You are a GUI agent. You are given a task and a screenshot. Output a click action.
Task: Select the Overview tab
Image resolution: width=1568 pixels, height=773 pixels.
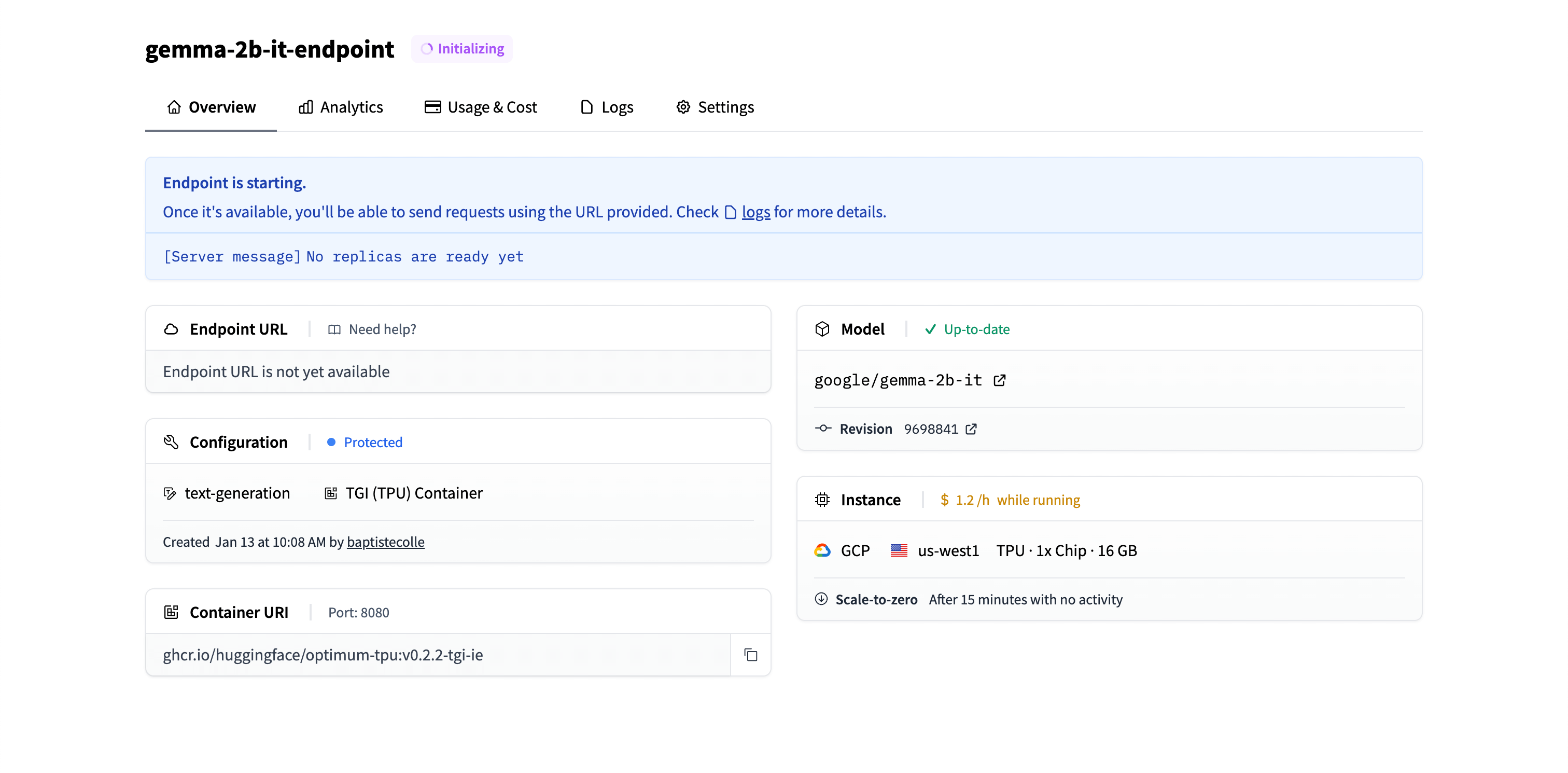211,107
